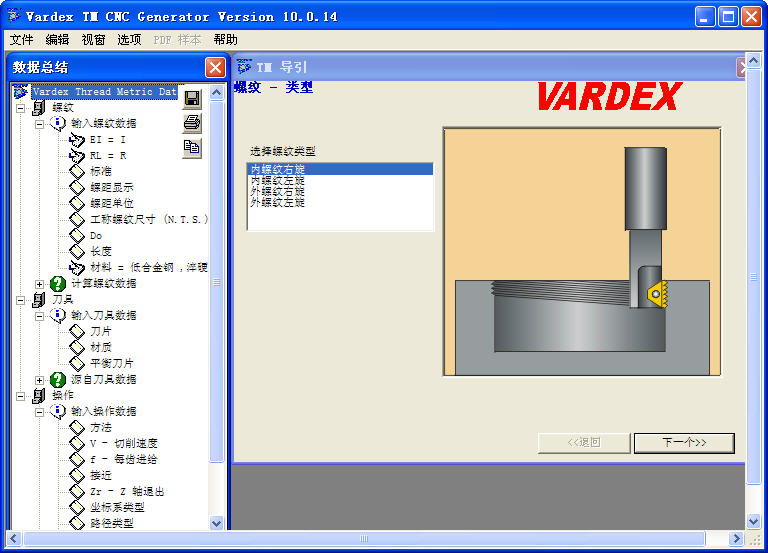Click the arrow icon beside 材料

(77, 267)
